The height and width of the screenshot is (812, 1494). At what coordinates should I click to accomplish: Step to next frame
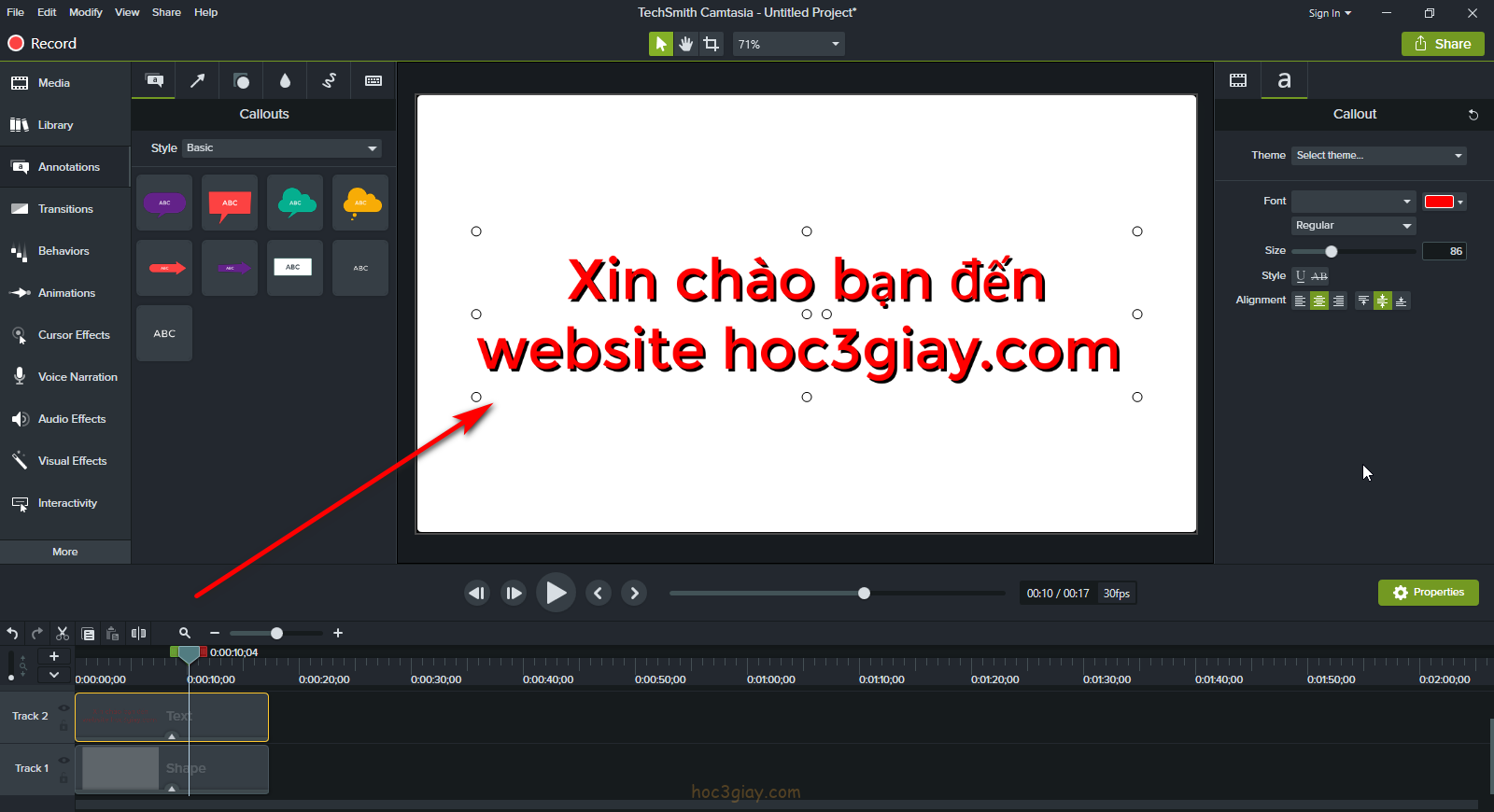tap(514, 593)
